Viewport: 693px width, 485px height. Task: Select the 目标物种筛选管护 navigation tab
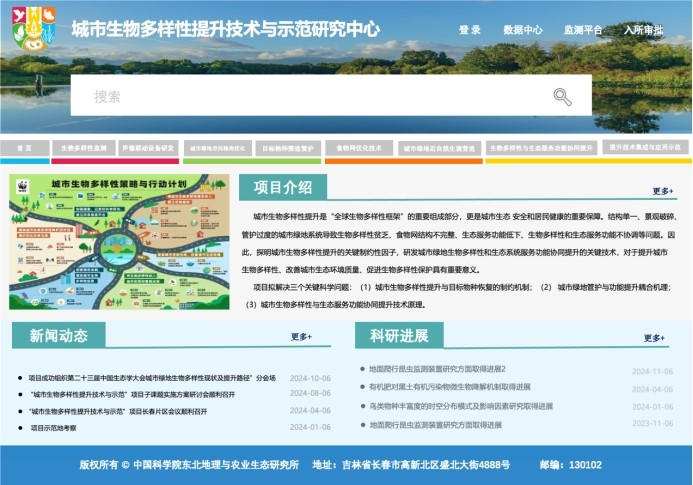tap(289, 148)
